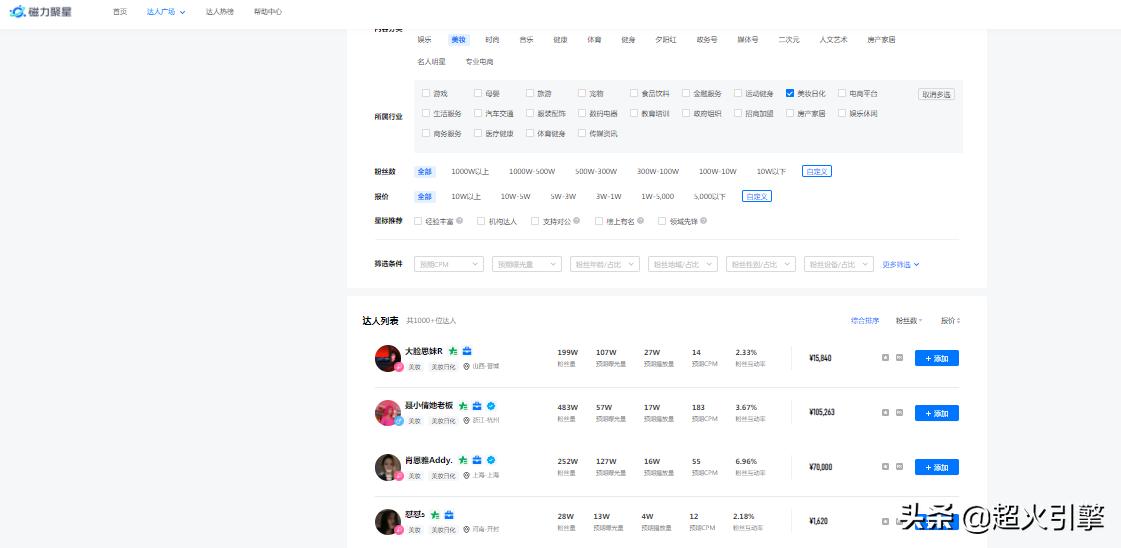The image size is (1121, 548).
Task: Click help icon next to 榜上有名
Action: tap(641, 221)
